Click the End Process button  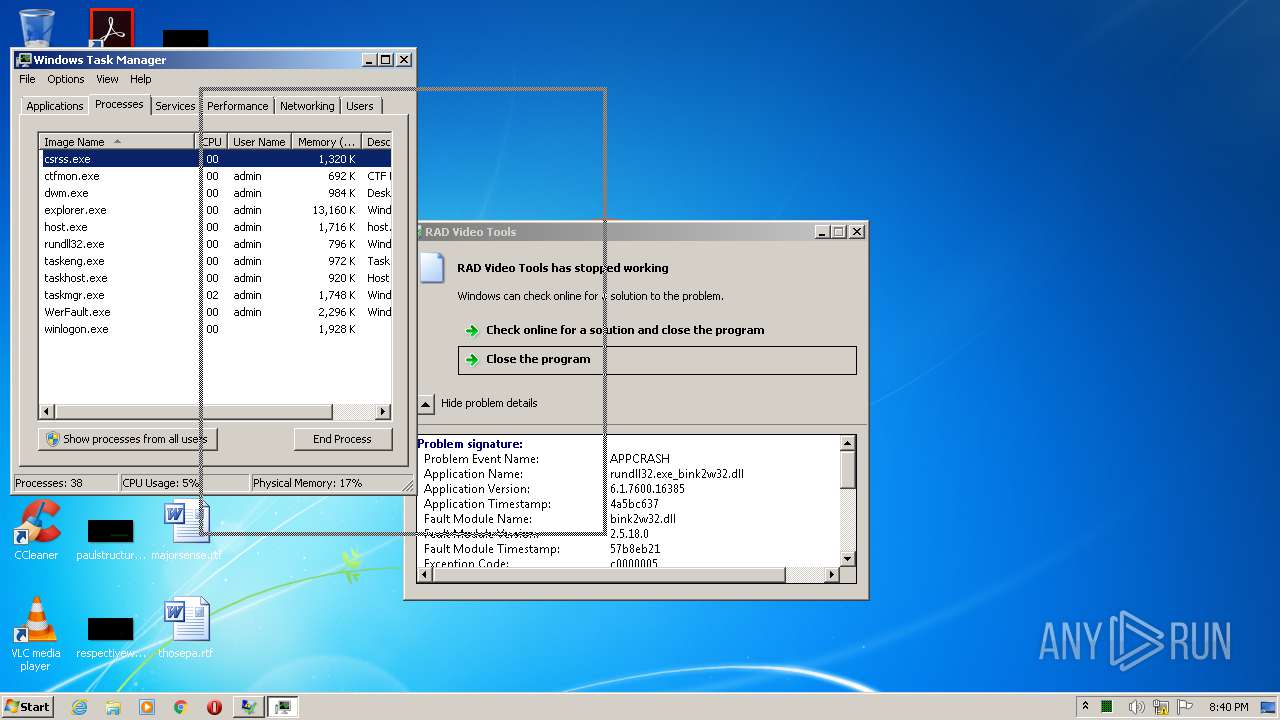click(x=342, y=439)
